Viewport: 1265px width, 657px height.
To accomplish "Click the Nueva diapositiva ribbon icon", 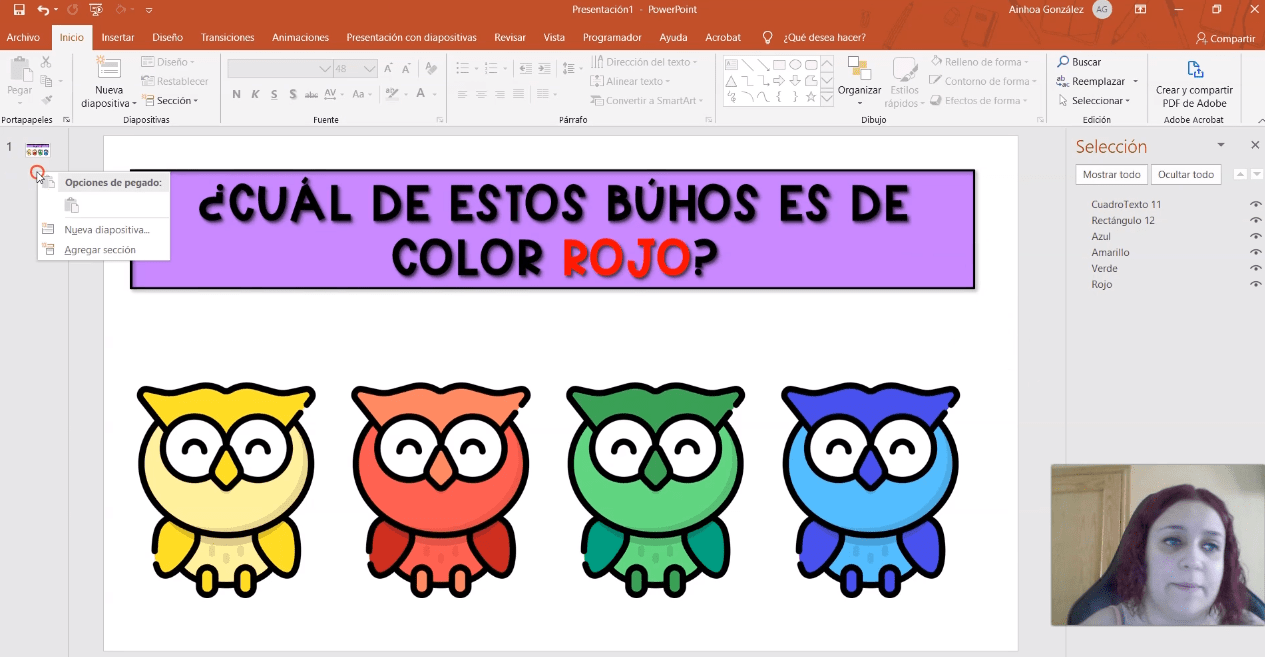I will 108,69.
